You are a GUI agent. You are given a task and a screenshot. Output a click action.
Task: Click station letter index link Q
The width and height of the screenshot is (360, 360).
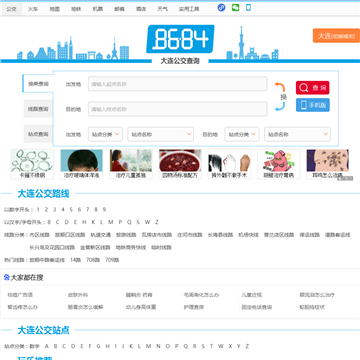186,346
